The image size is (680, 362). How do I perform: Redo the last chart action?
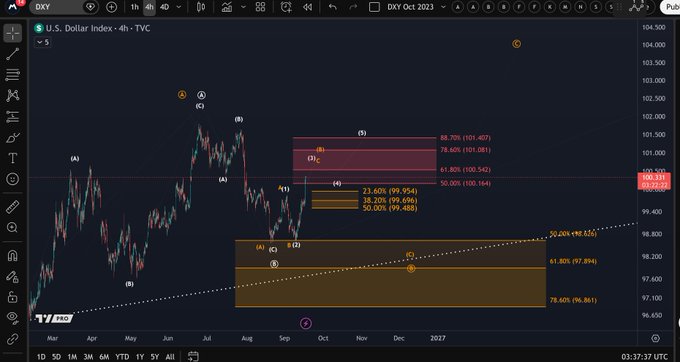353,7
